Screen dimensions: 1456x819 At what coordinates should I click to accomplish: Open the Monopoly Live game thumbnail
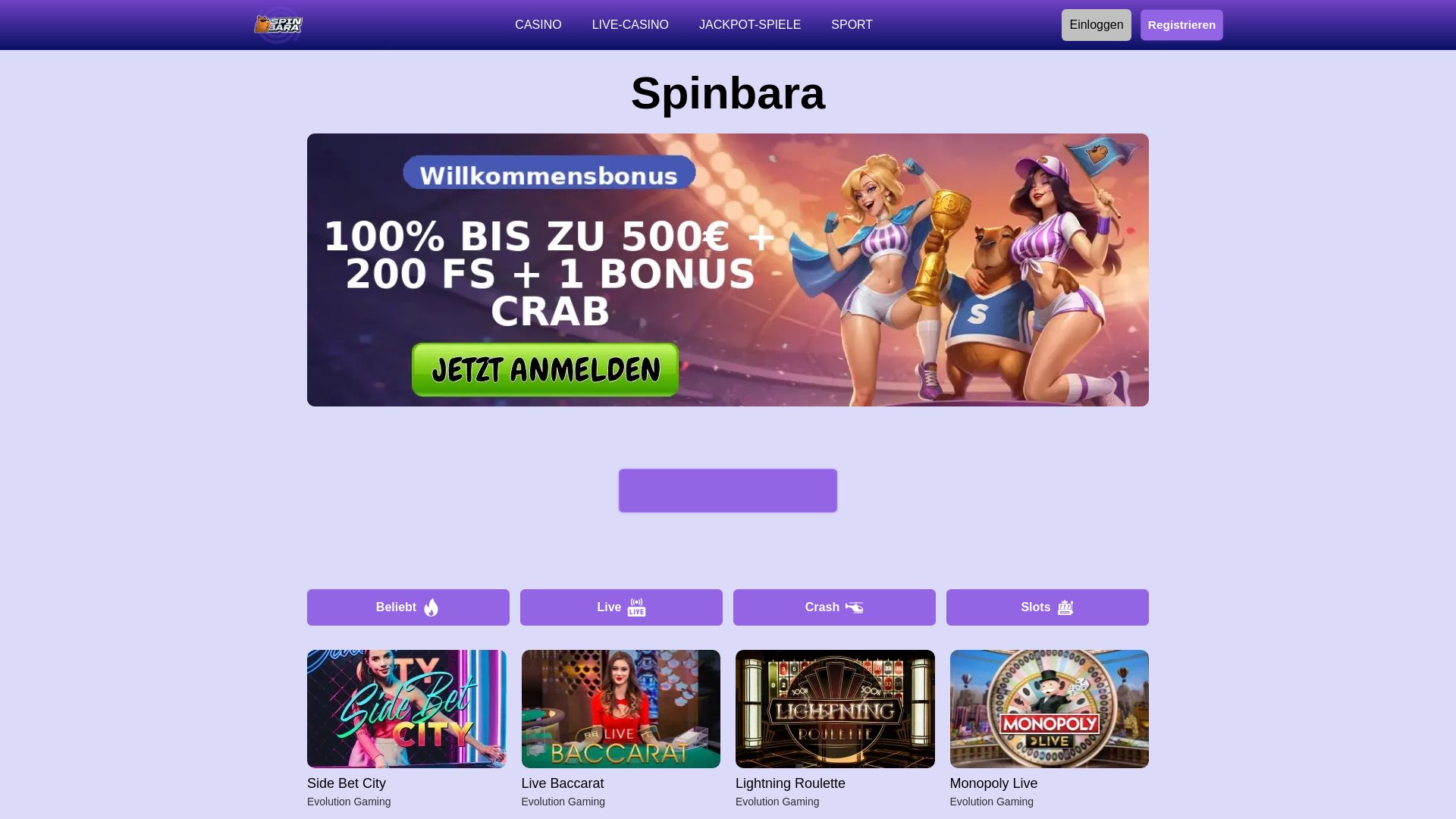[x=1050, y=709]
